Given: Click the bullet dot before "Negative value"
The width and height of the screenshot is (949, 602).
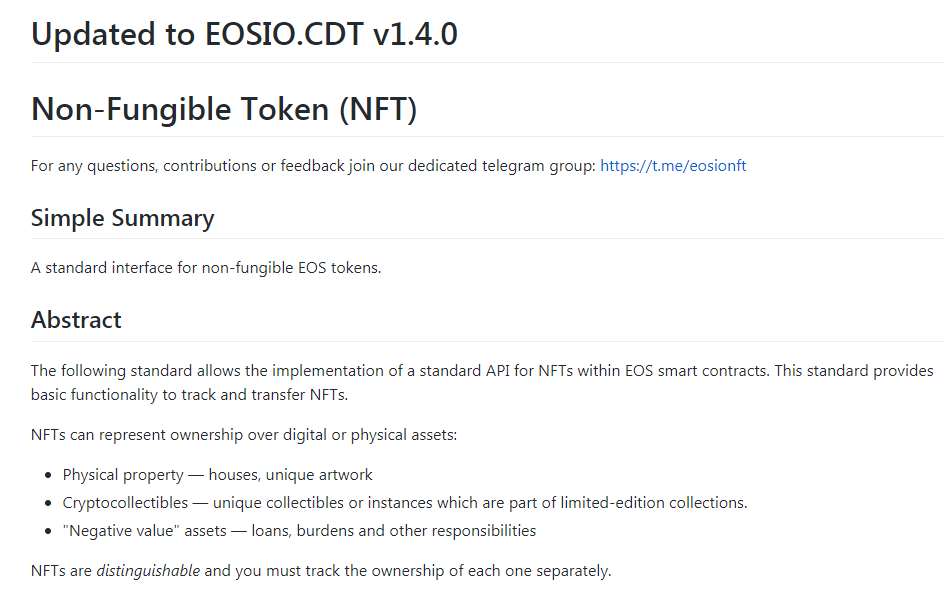Looking at the screenshot, I should point(50,532).
